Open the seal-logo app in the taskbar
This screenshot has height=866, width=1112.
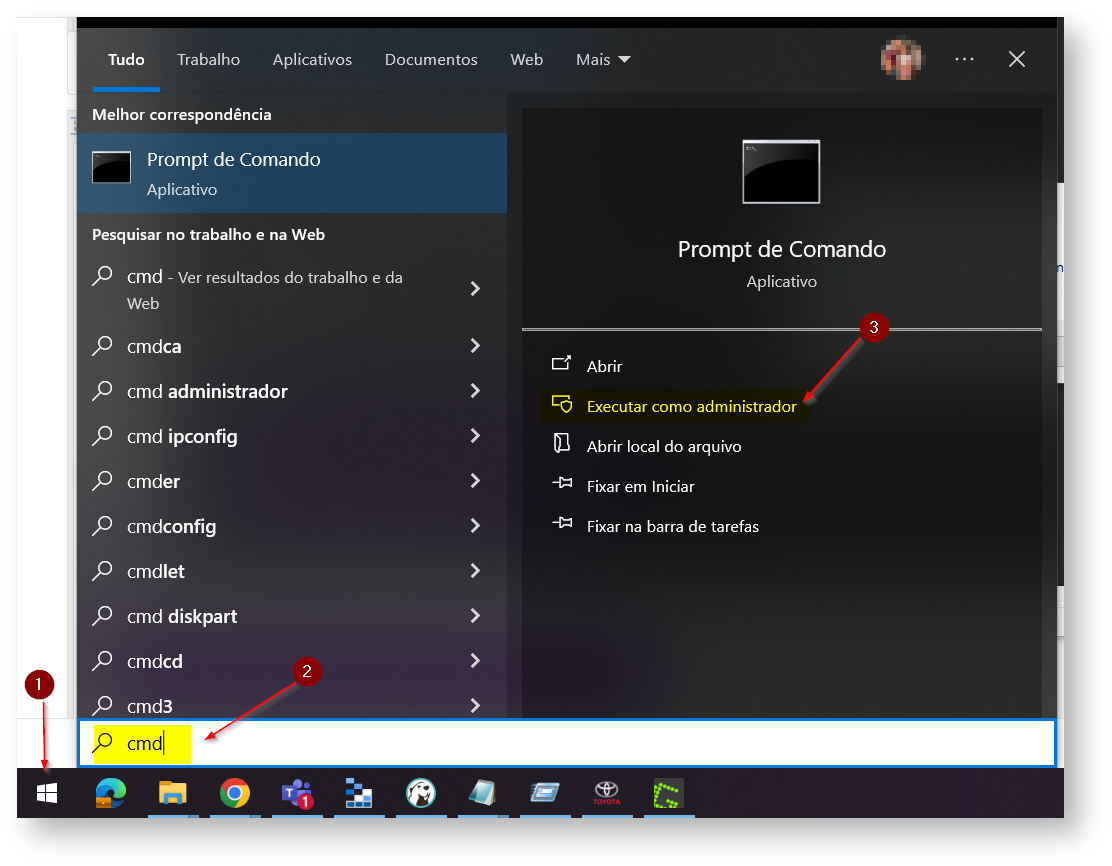tap(421, 793)
